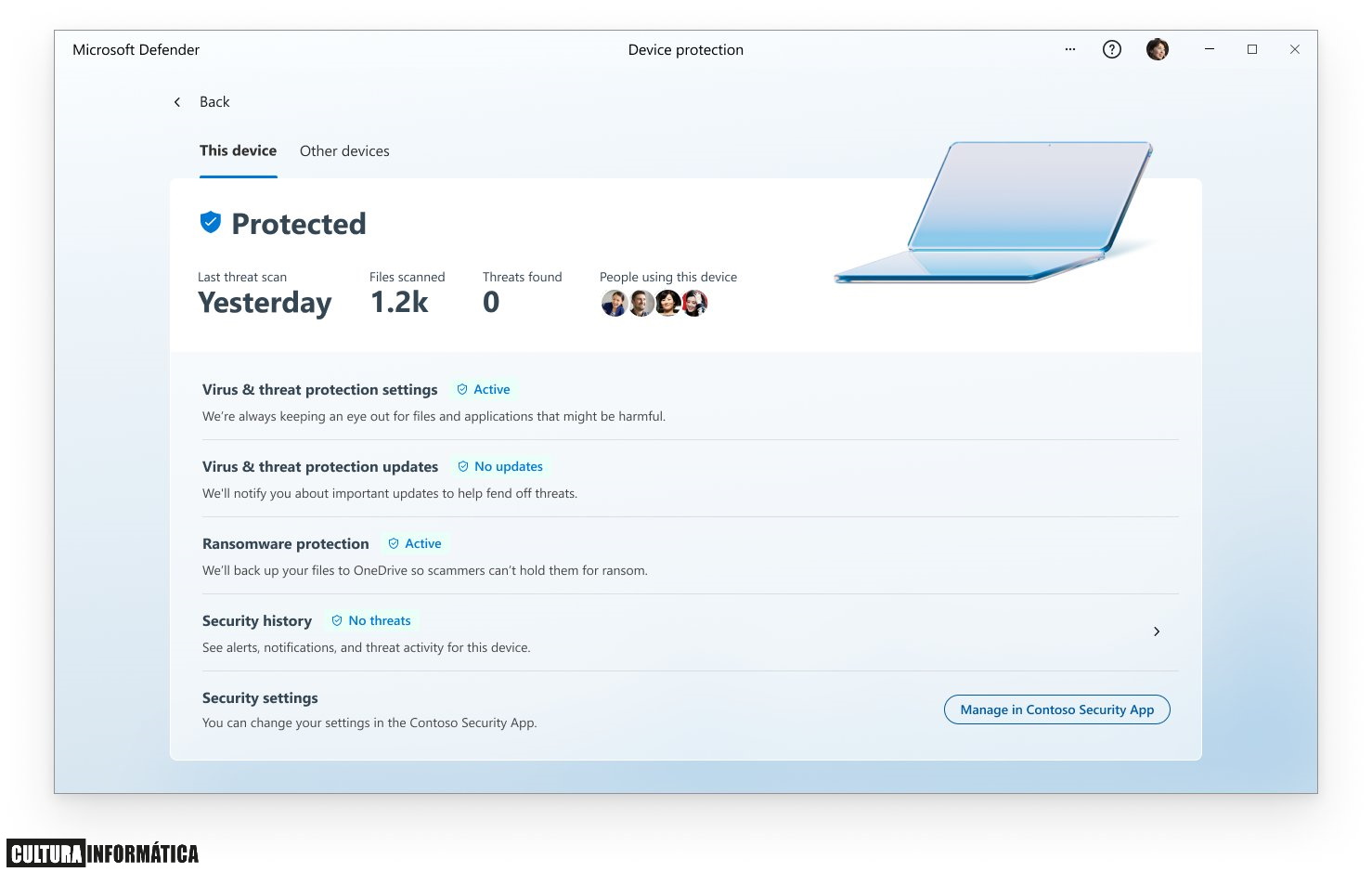This screenshot has height=872, width=1372.
Task: Open Virus & threat protection settings heading
Action: click(x=319, y=390)
